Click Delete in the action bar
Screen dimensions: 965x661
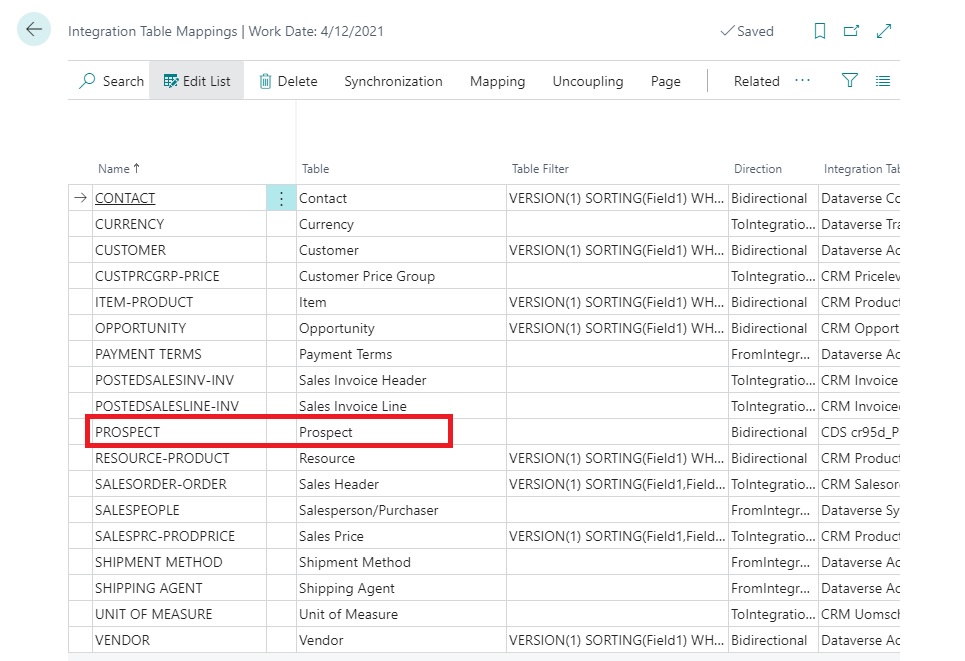288,81
